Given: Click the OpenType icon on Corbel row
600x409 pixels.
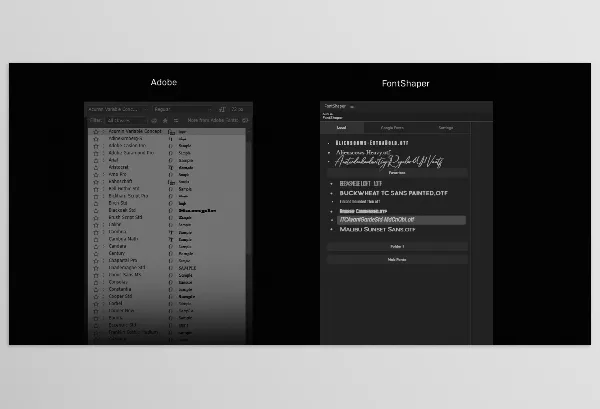Looking at the screenshot, I should (171, 304).
